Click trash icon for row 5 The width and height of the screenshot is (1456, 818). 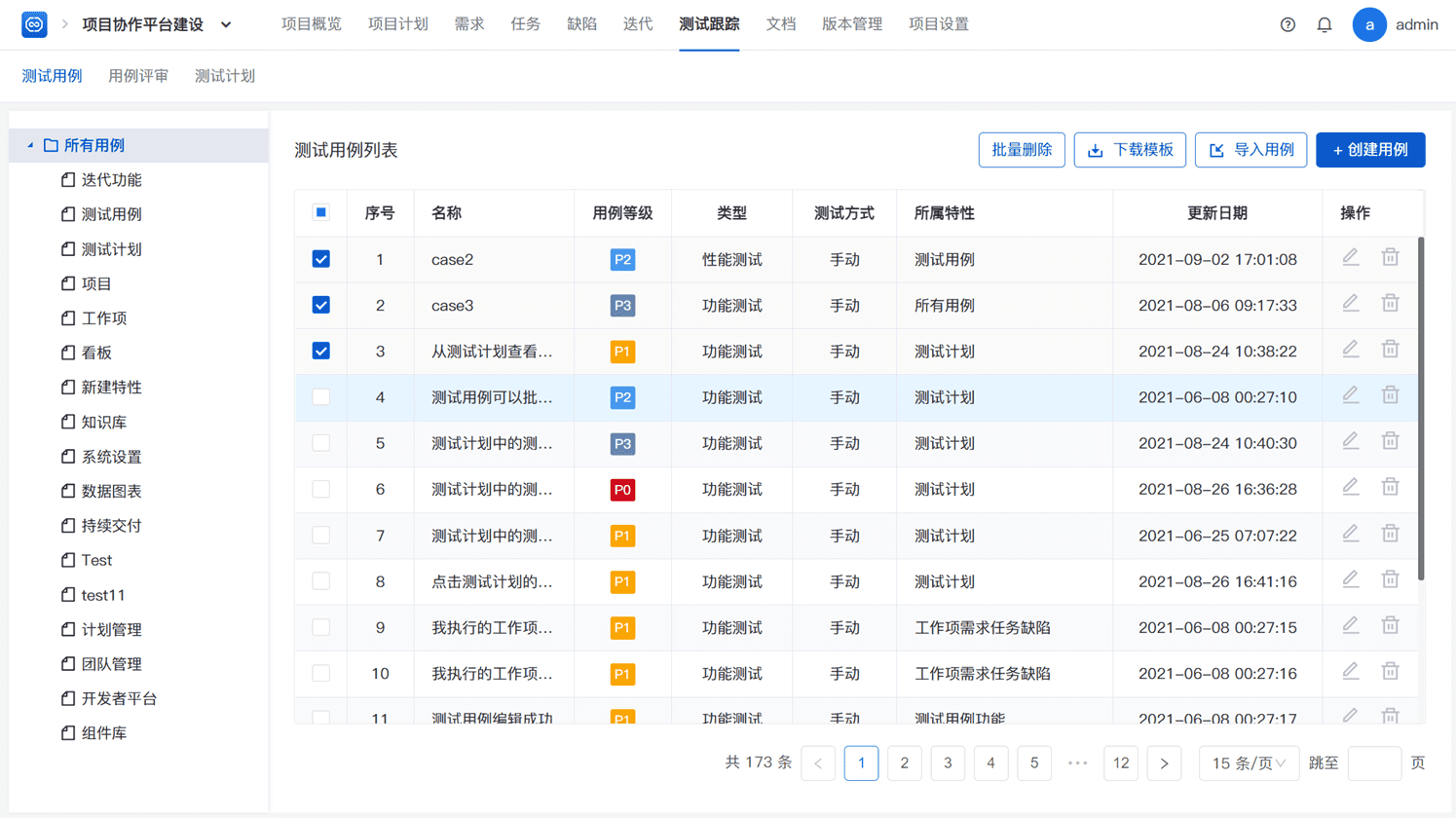(x=1390, y=441)
